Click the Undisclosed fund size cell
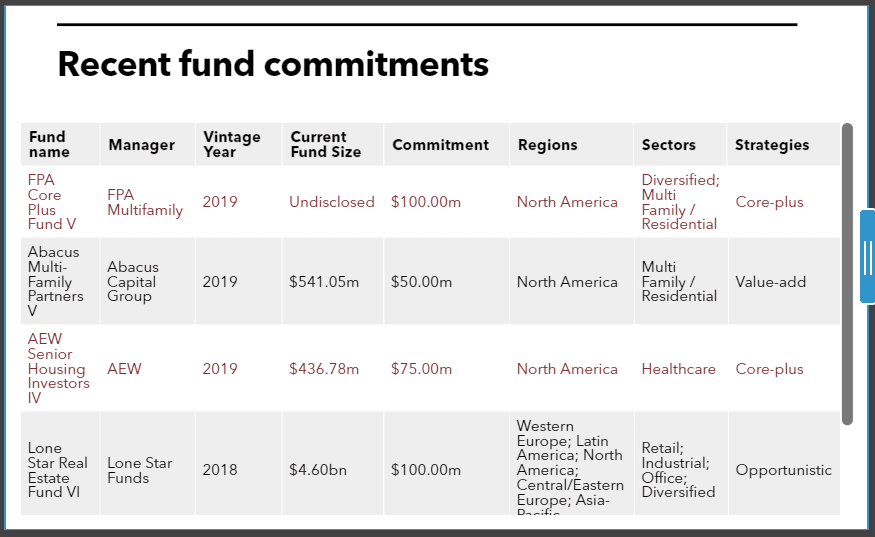 tap(331, 202)
